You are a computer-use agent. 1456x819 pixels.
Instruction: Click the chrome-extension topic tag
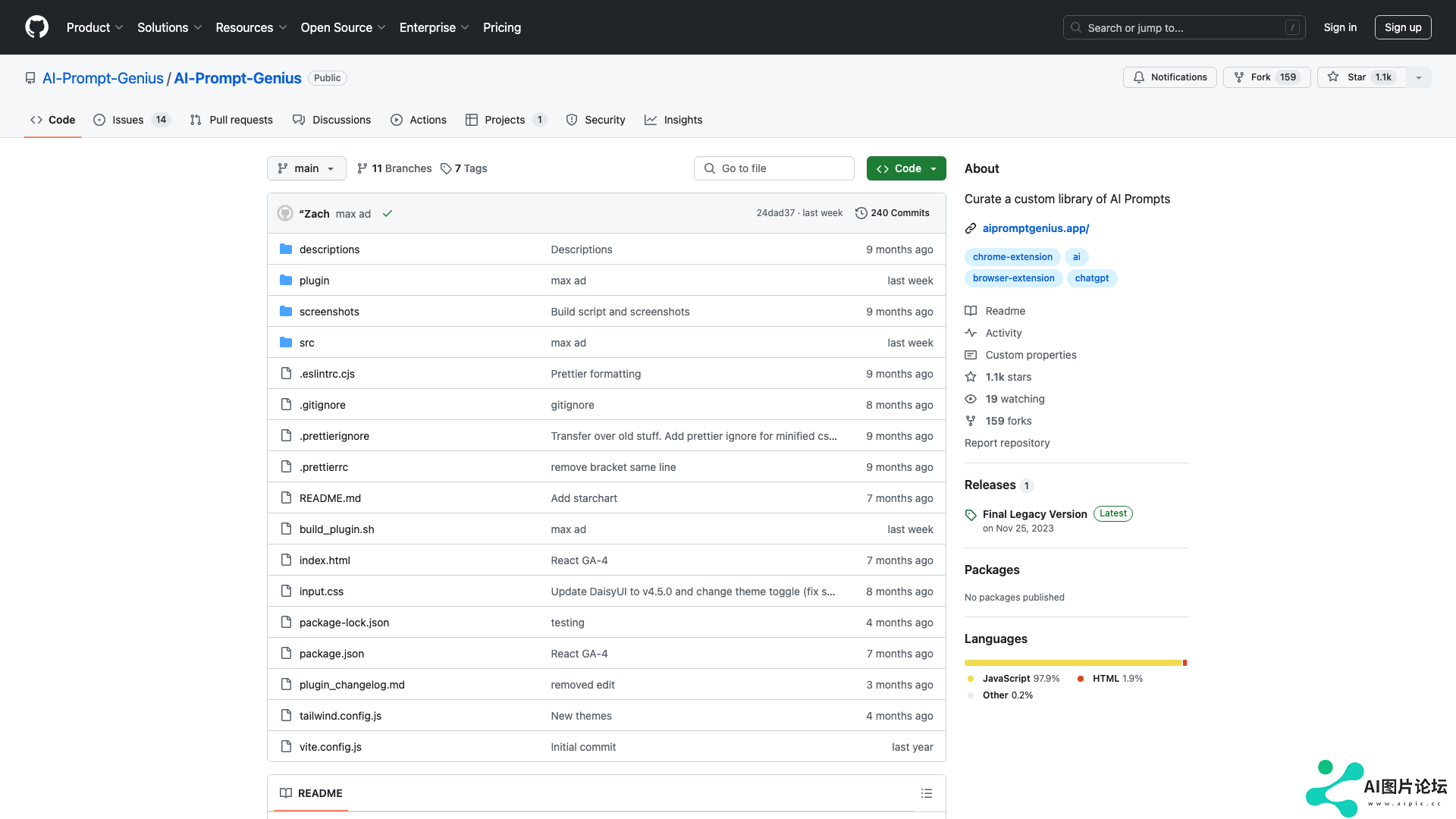pos(1012,257)
